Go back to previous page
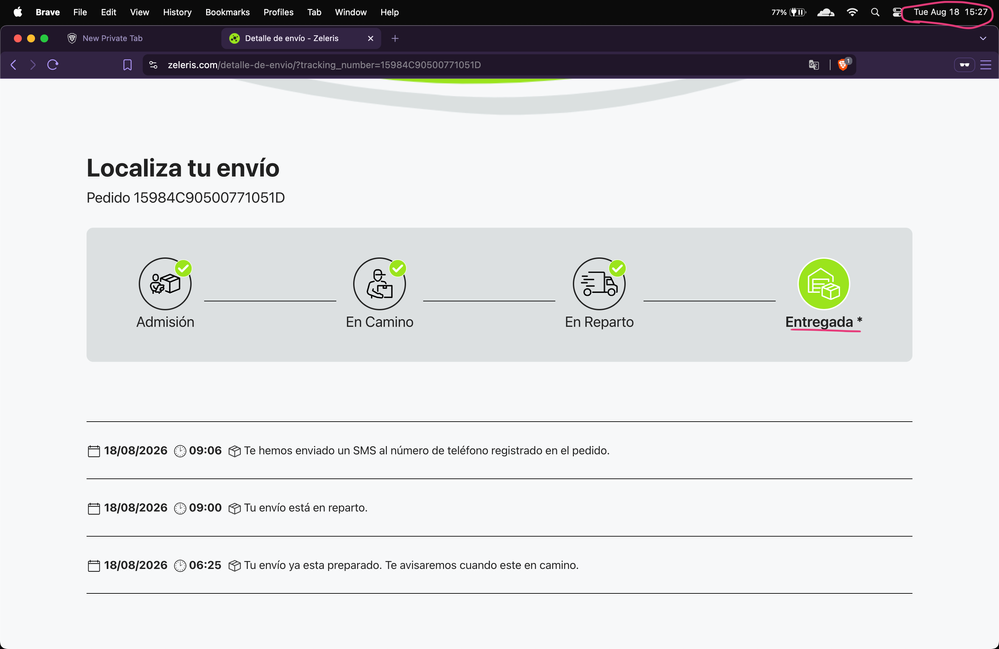Screen dimensions: 999x649 coord(13,64)
